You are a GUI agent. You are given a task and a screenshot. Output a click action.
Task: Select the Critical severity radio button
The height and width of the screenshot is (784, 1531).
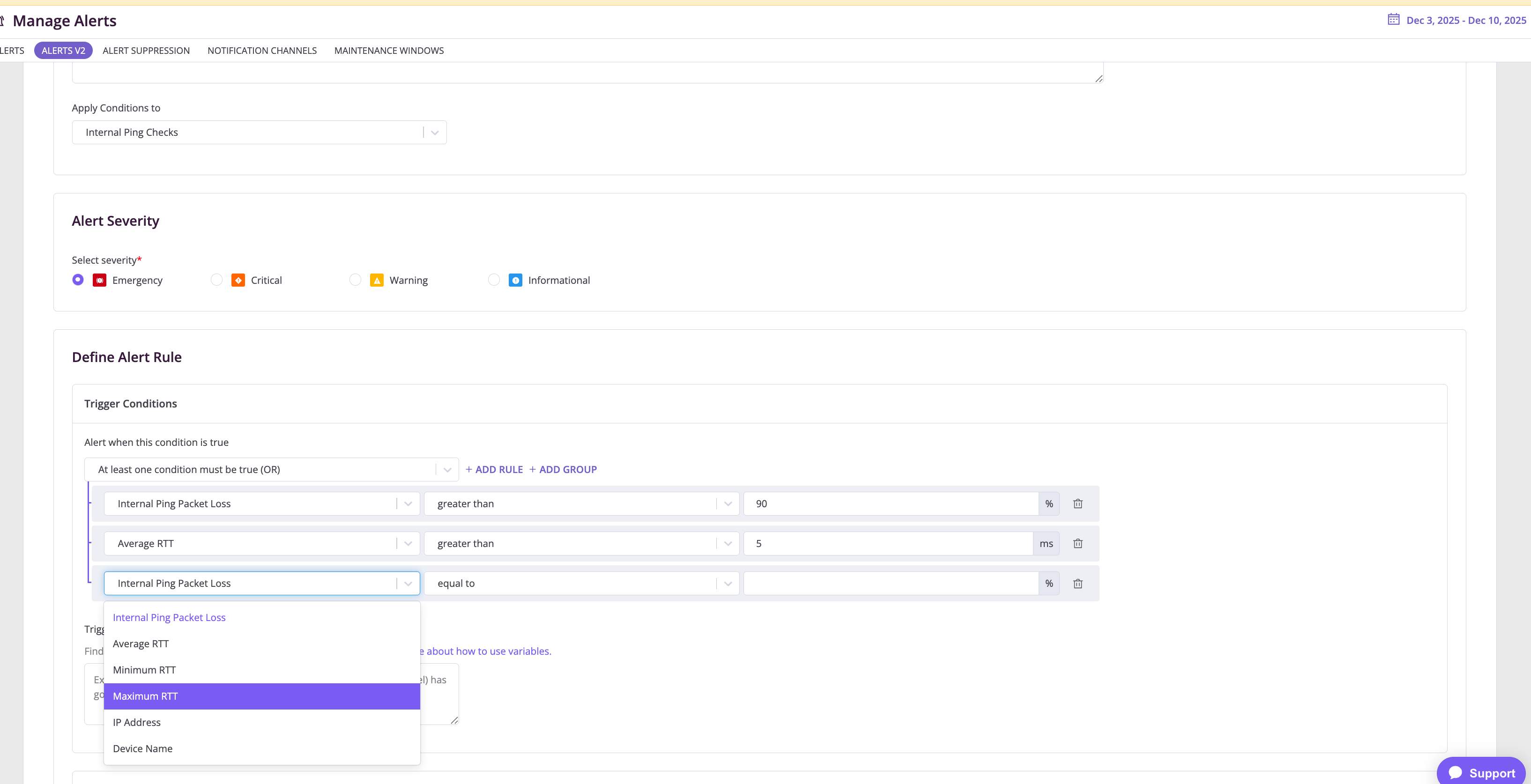pos(216,280)
